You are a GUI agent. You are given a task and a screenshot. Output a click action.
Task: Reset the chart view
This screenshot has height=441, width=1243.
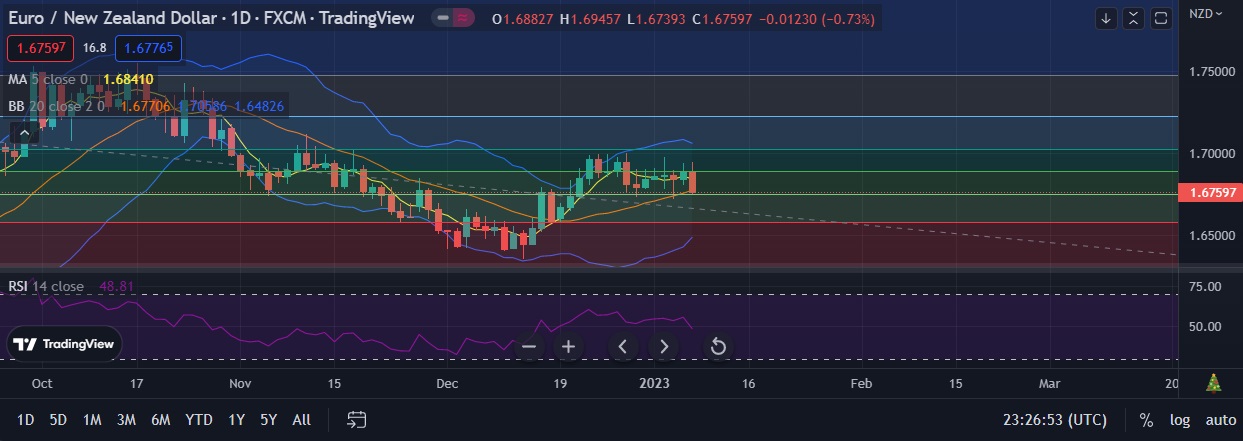pyautogui.click(x=717, y=347)
